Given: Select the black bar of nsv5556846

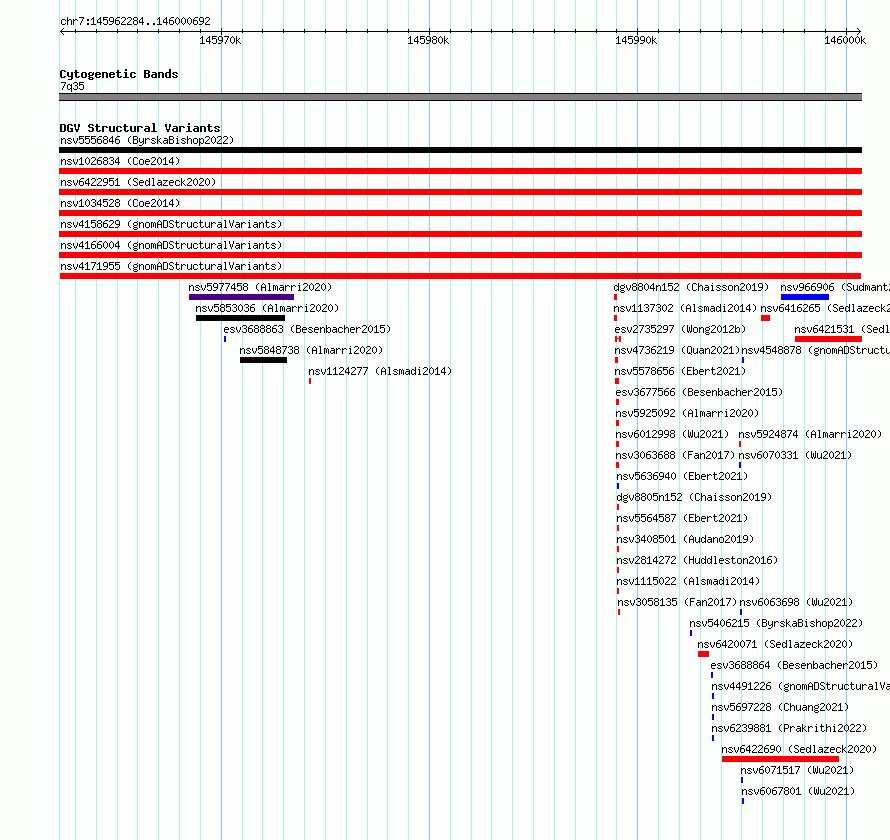Looking at the screenshot, I should click(460, 150).
